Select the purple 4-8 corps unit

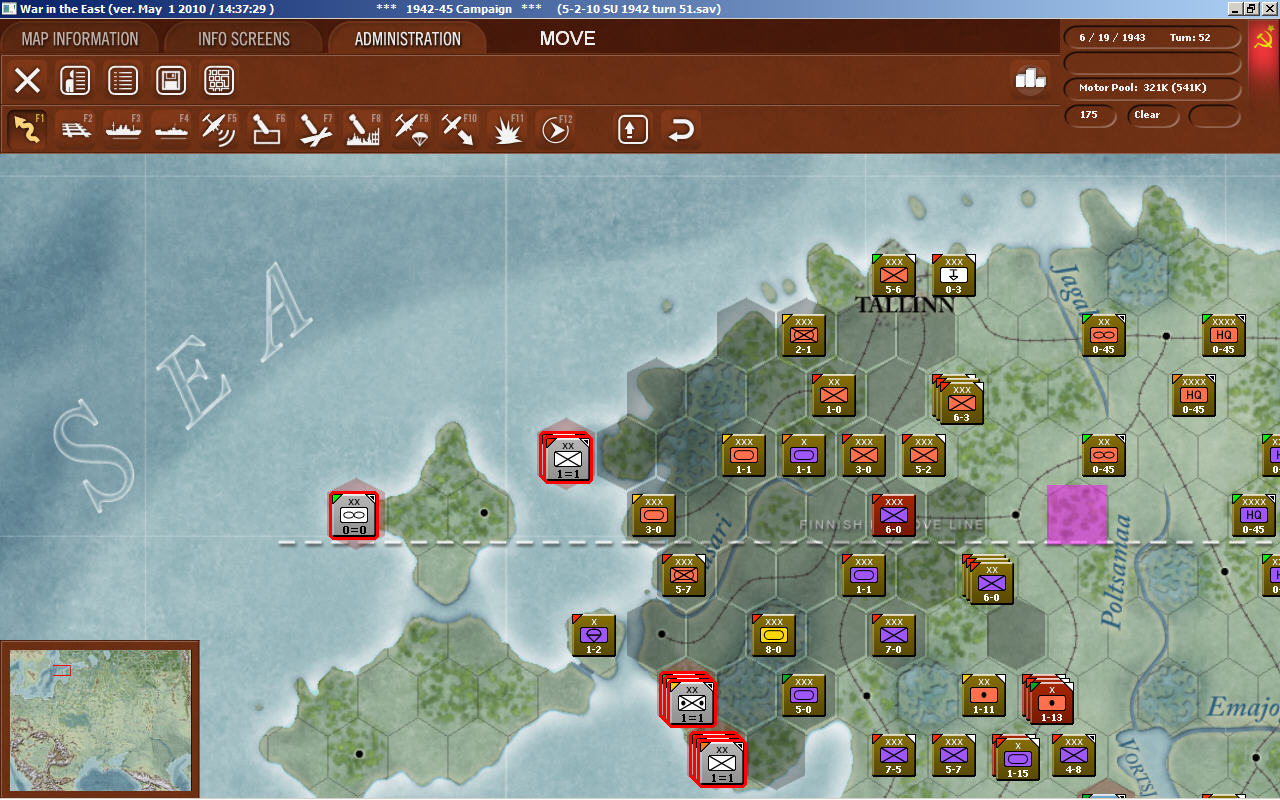click(1073, 755)
